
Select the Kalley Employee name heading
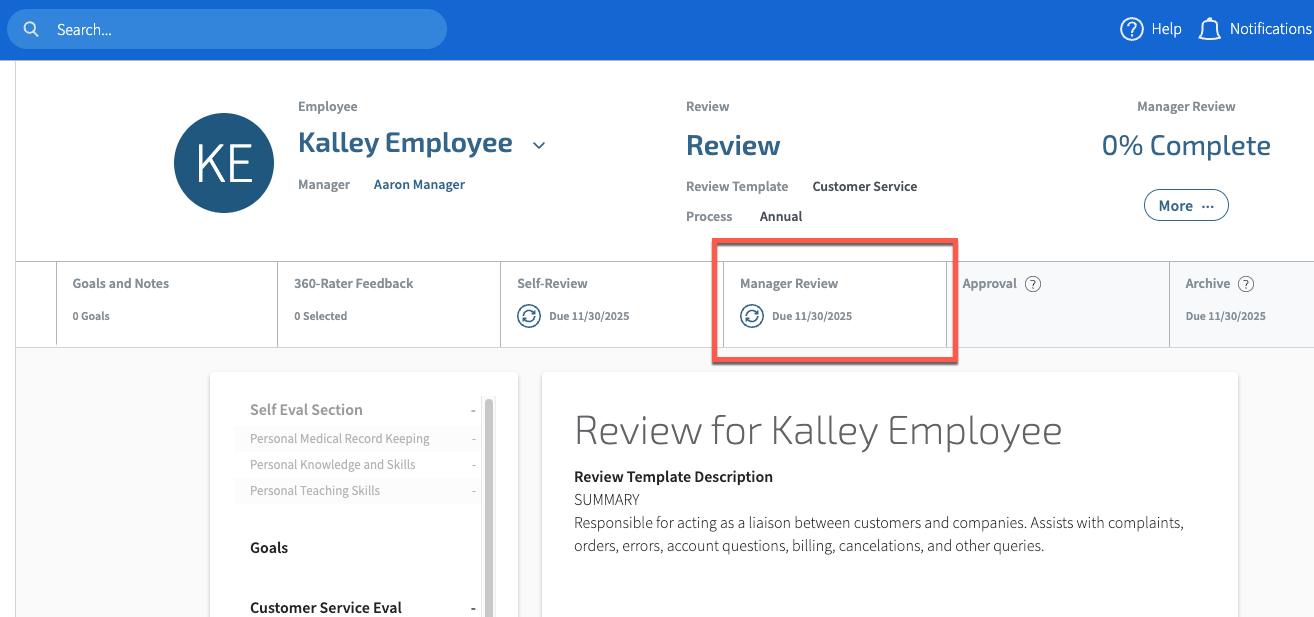point(405,143)
